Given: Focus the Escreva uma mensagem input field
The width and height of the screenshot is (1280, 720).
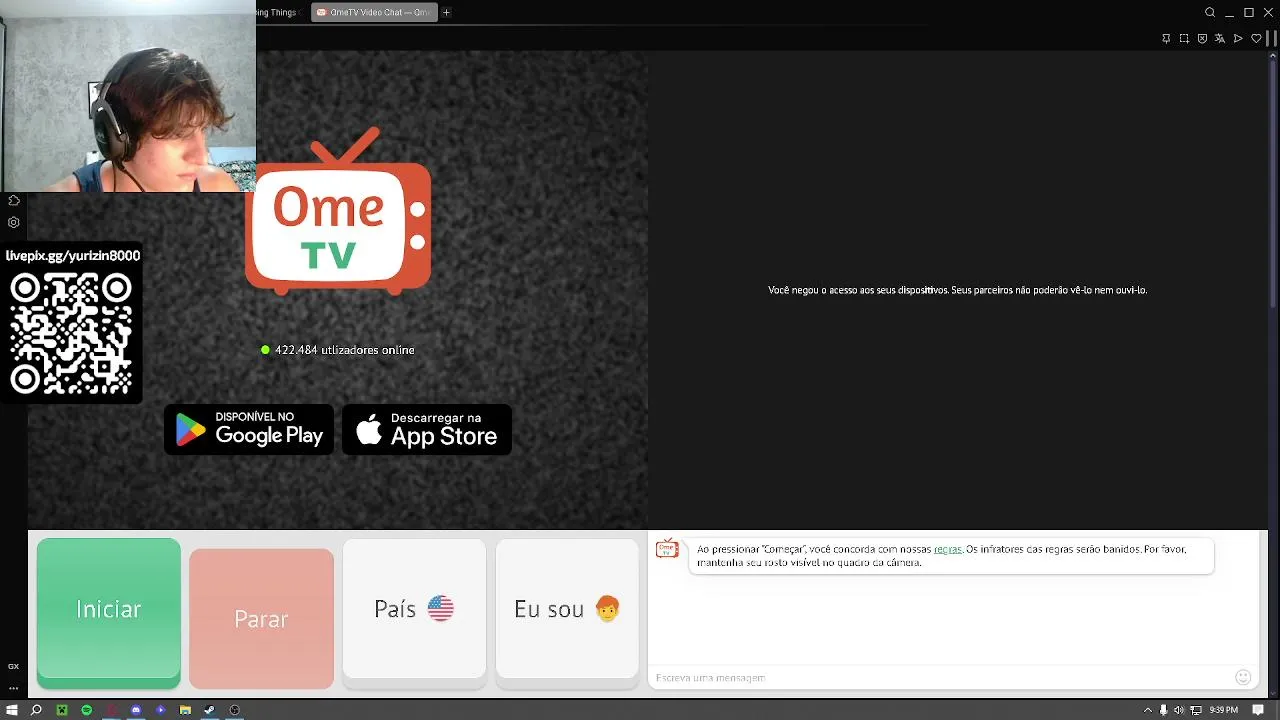Looking at the screenshot, I should coord(940,678).
